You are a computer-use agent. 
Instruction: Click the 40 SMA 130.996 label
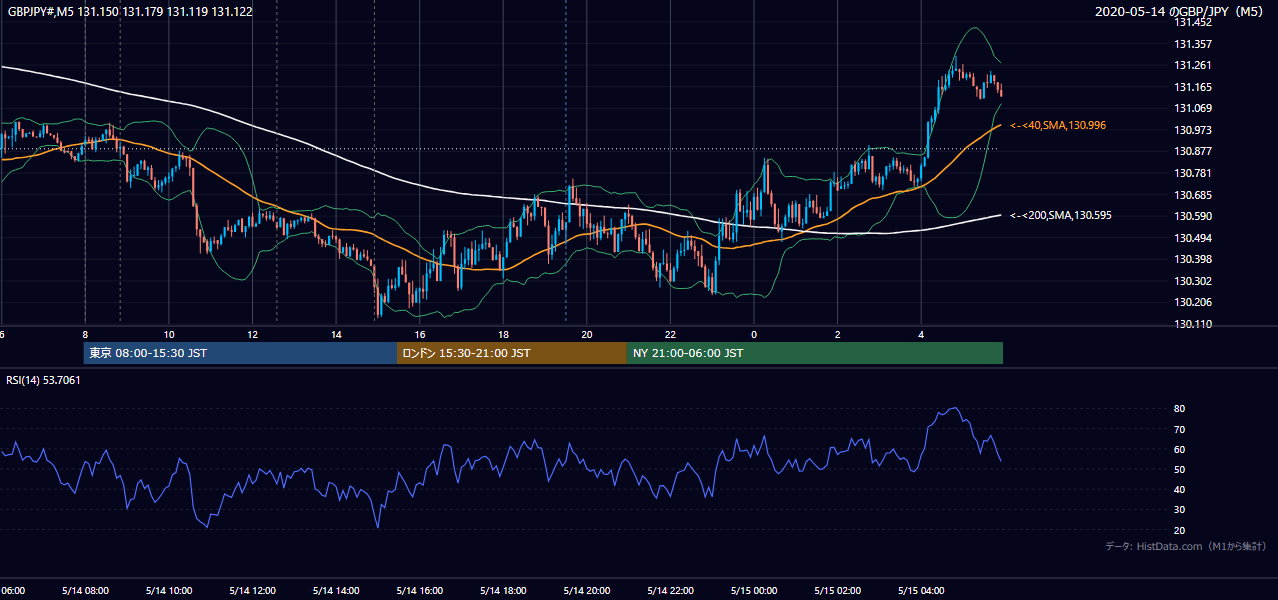1057,125
